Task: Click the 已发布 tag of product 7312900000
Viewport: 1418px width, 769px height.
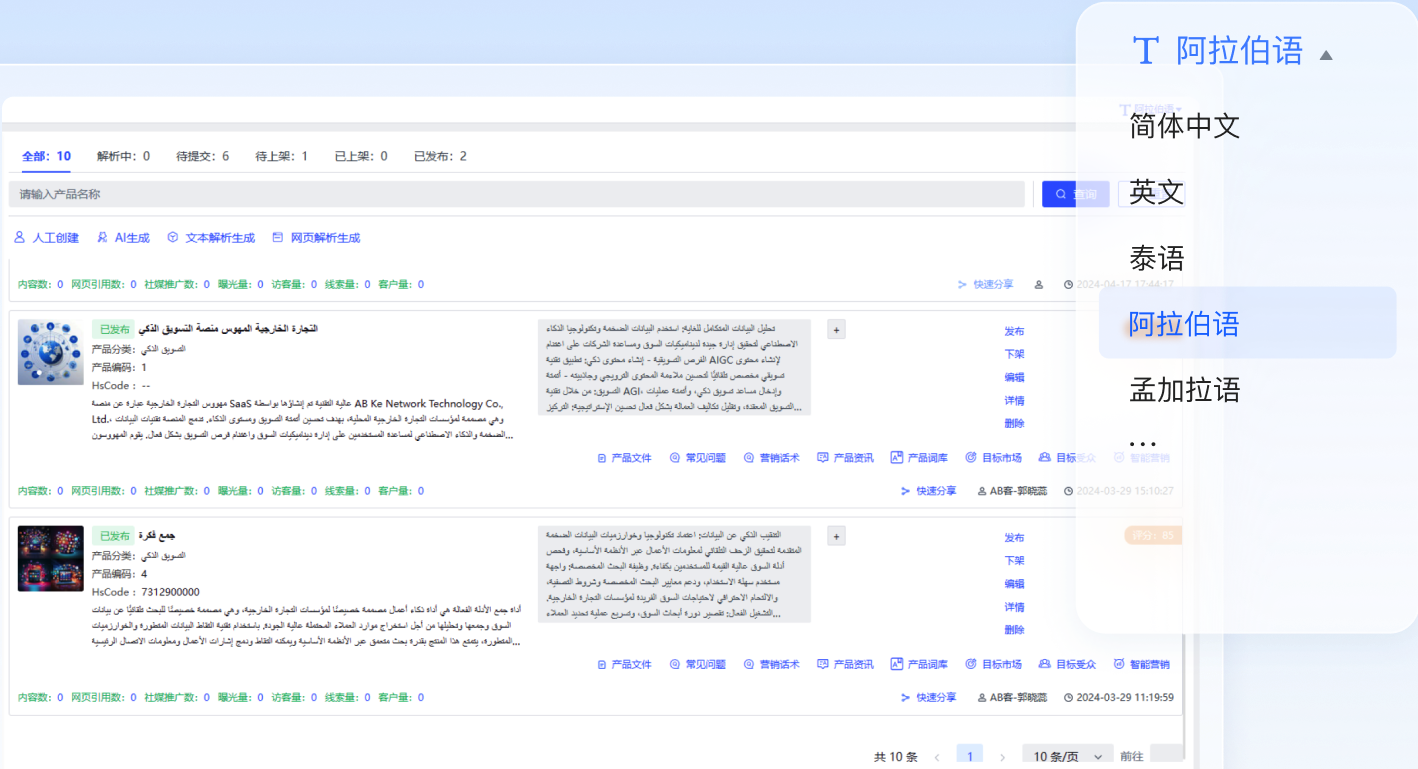Action: tap(115, 536)
